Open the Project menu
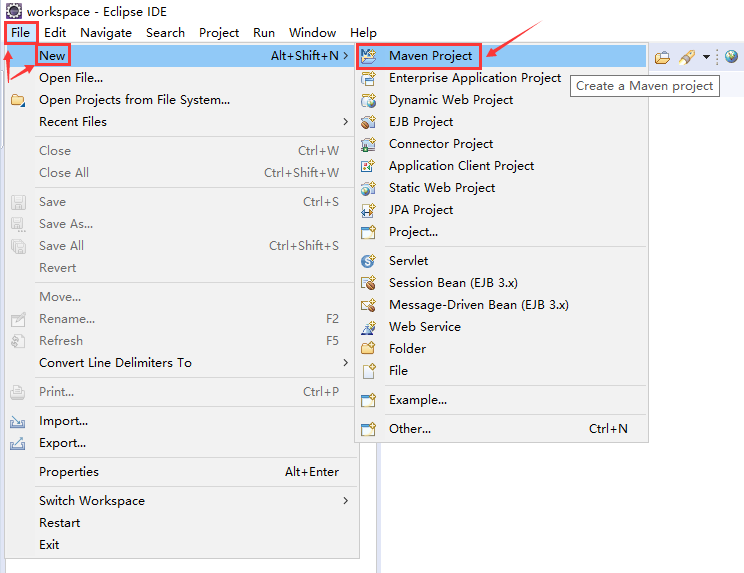Screen dimensions: 744x573 click(x=219, y=33)
